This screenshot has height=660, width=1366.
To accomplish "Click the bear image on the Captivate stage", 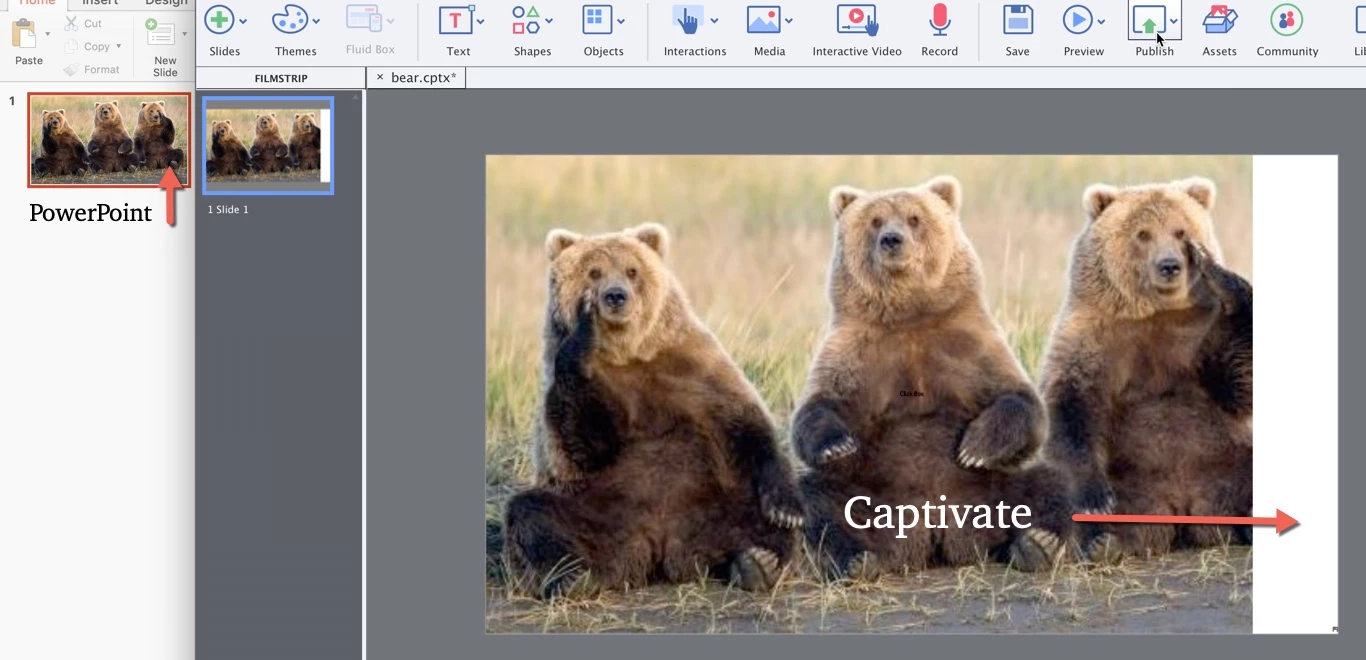I will [868, 394].
